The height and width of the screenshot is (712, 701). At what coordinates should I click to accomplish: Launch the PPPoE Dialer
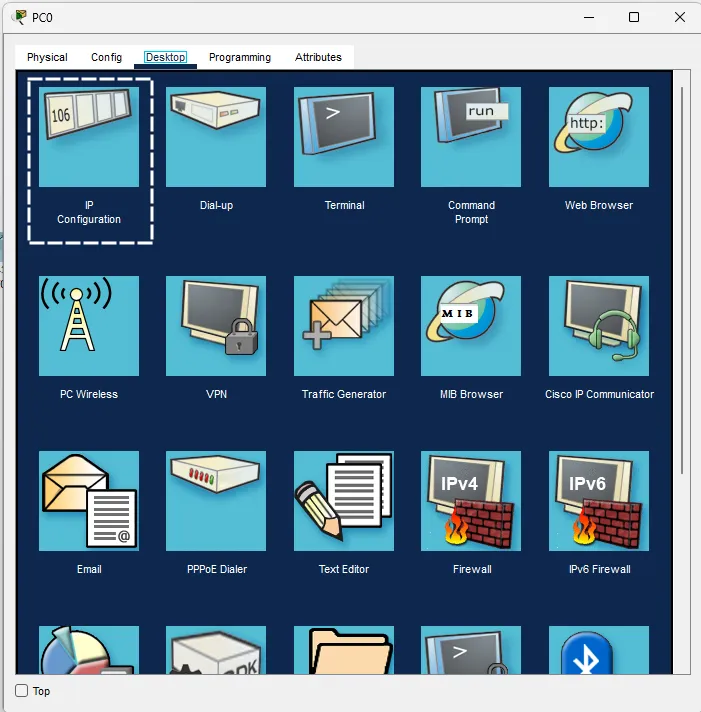[216, 501]
